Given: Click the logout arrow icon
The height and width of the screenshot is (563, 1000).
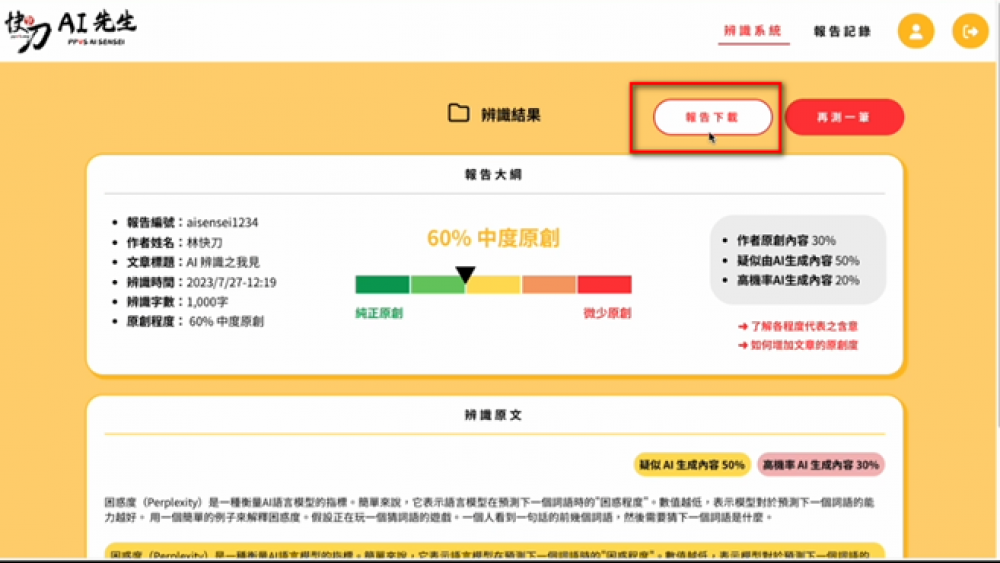Looking at the screenshot, I should point(969,31).
